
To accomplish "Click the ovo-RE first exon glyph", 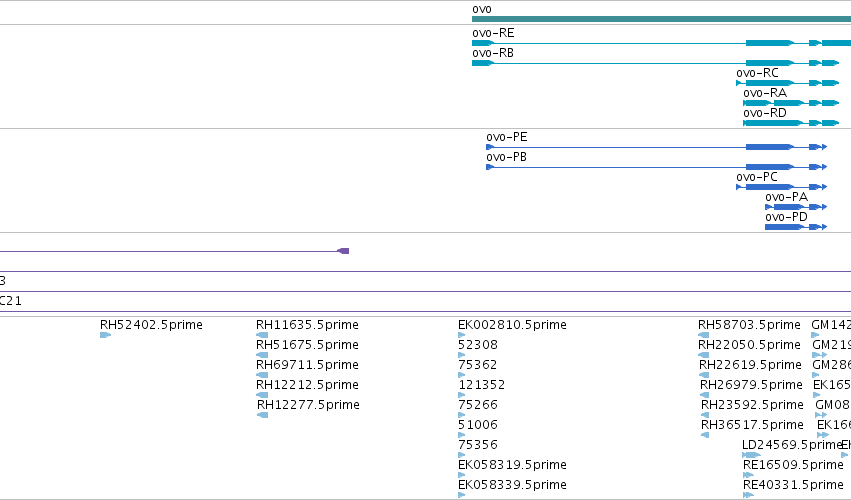I will click(x=483, y=43).
